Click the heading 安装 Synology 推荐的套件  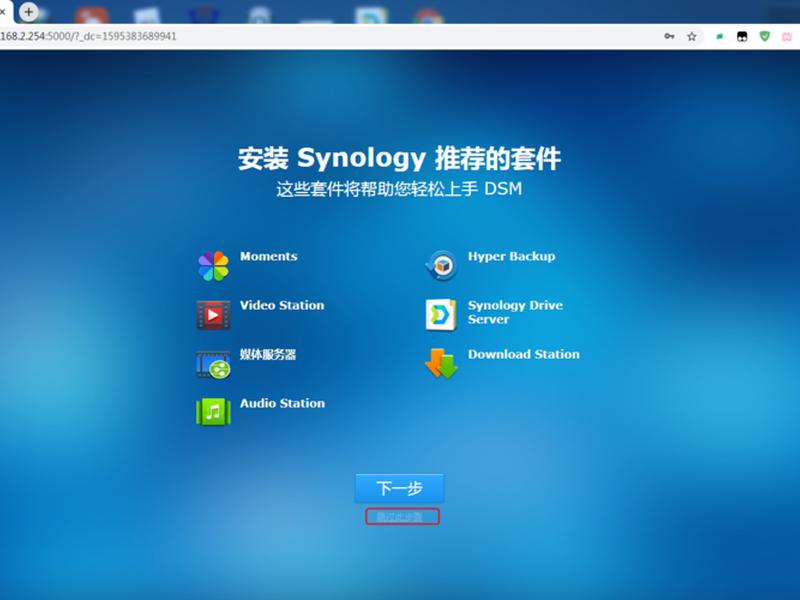(399, 158)
